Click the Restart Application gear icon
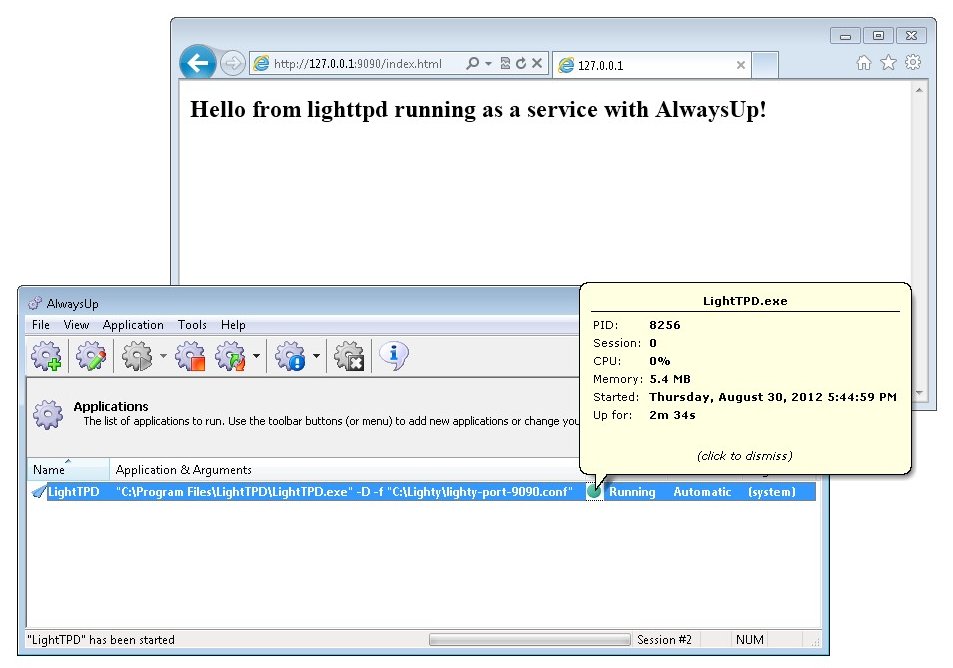Image resolution: width=953 pixels, height=668 pixels. [230, 356]
